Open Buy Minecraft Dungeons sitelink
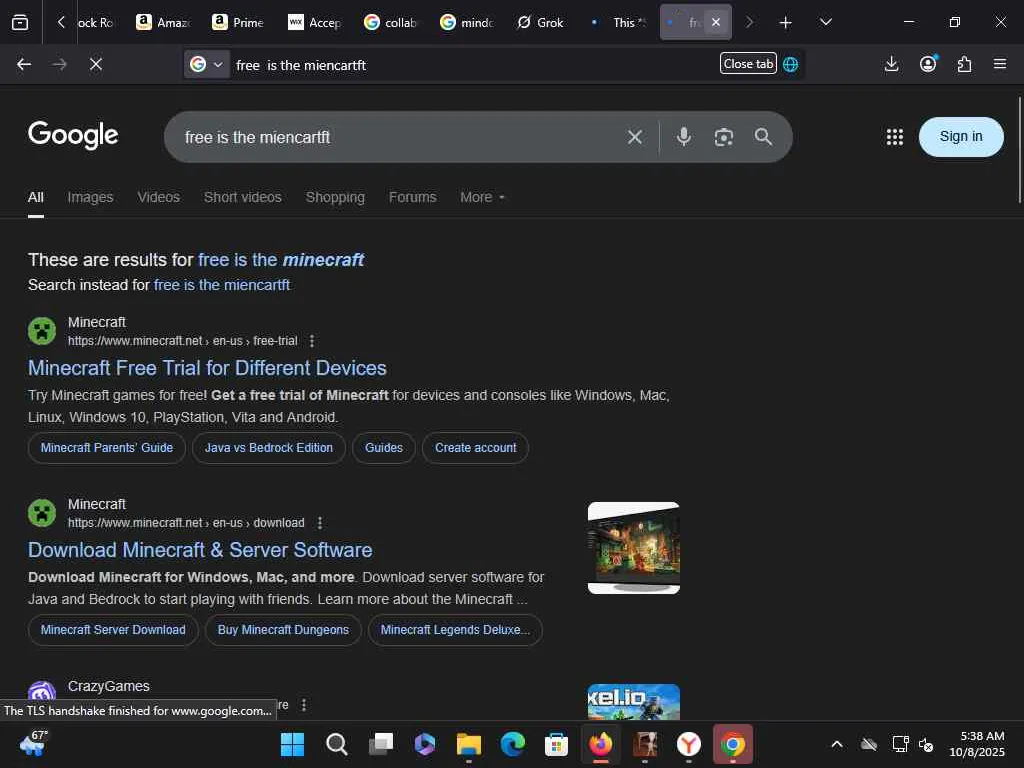This screenshot has width=1024, height=768. point(283,630)
